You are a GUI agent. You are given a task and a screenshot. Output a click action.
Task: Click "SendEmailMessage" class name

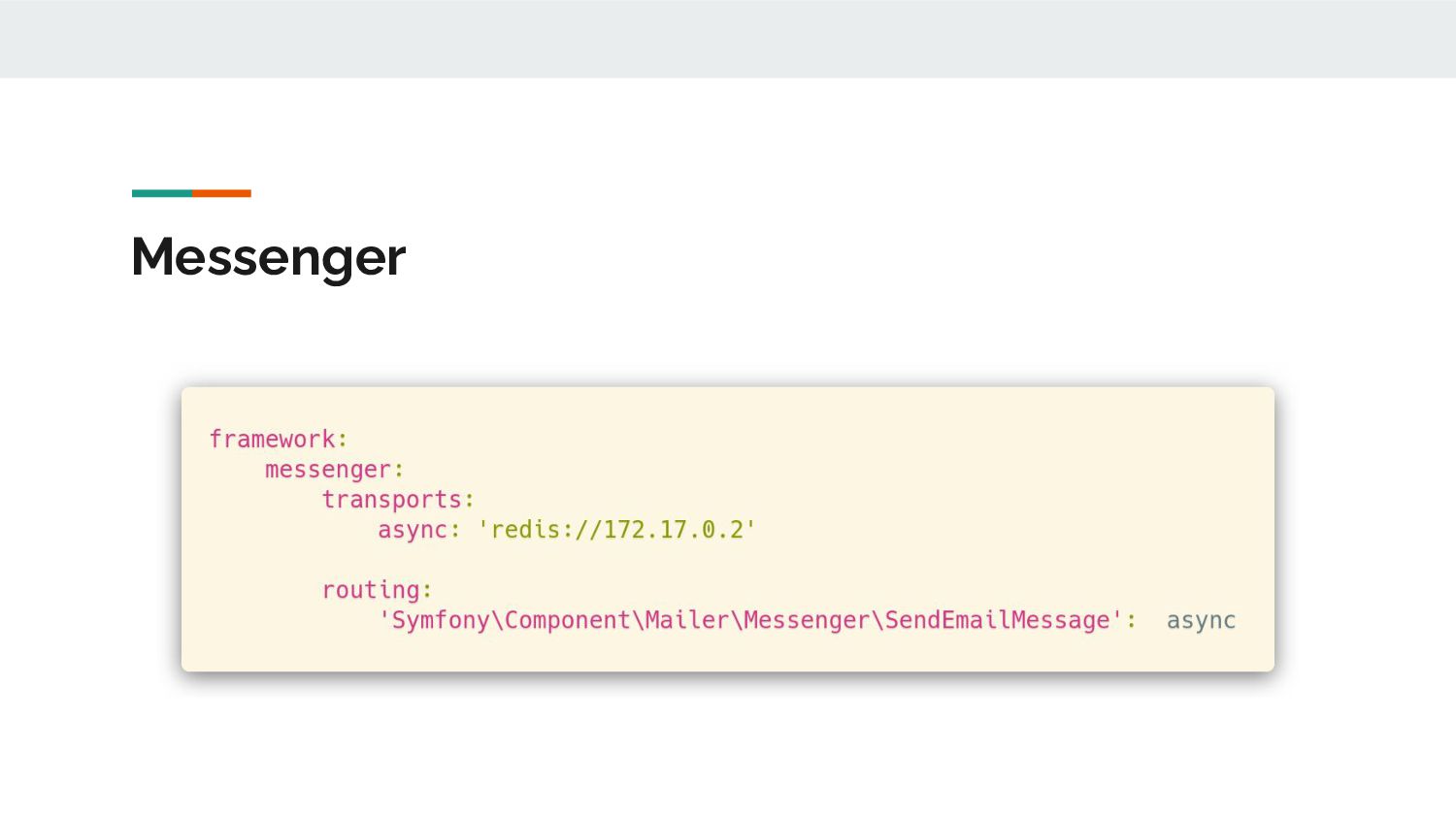tap(997, 620)
